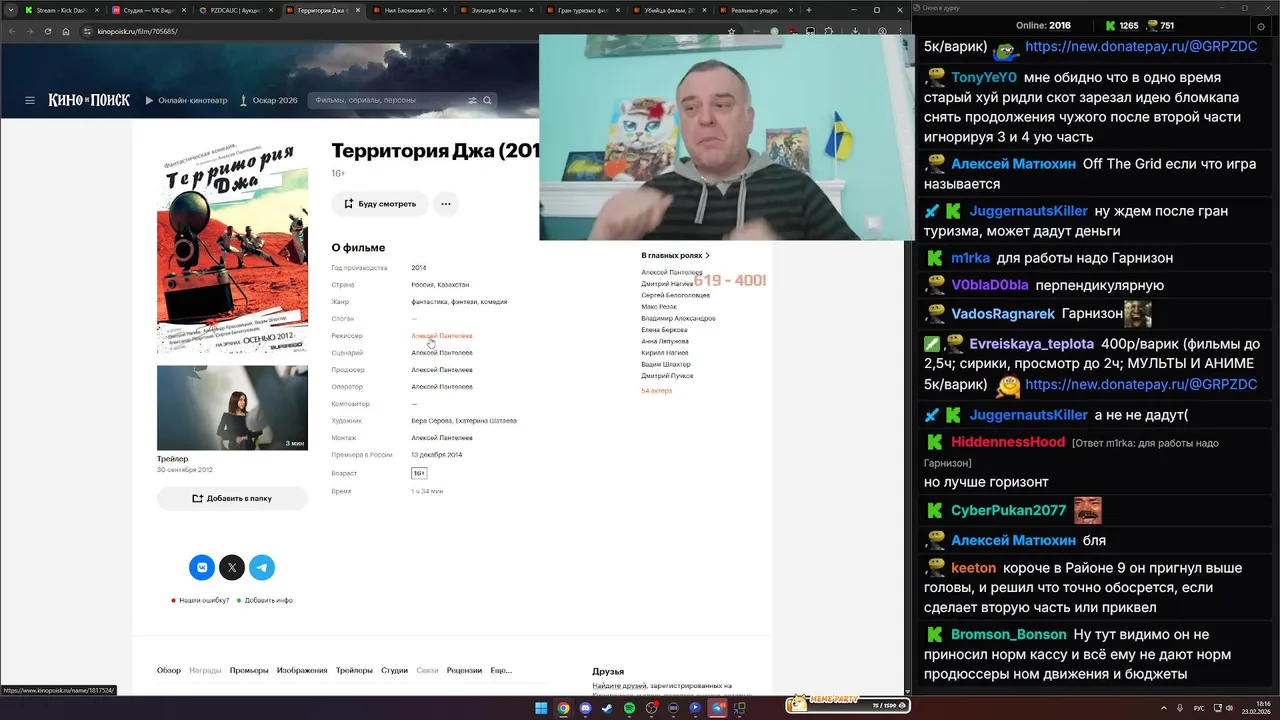Click the Добавить в папку button
The image size is (1280, 720).
(232, 498)
